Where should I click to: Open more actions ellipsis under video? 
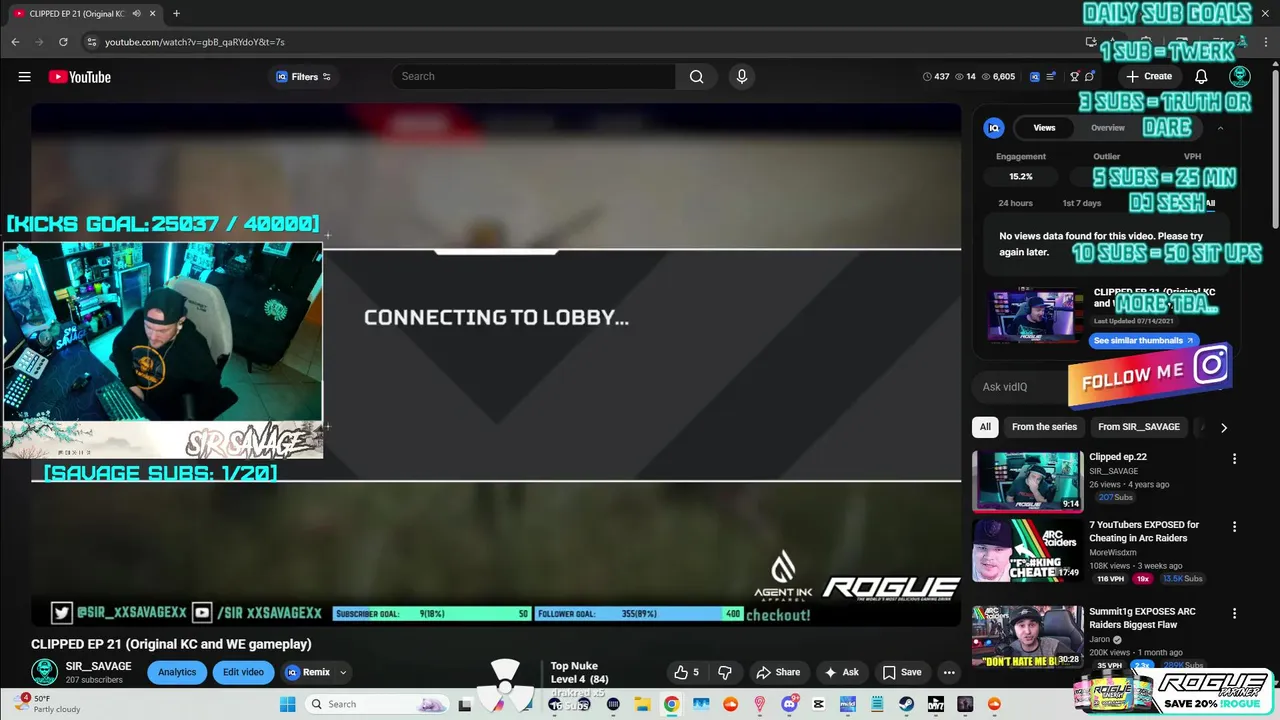(949, 672)
